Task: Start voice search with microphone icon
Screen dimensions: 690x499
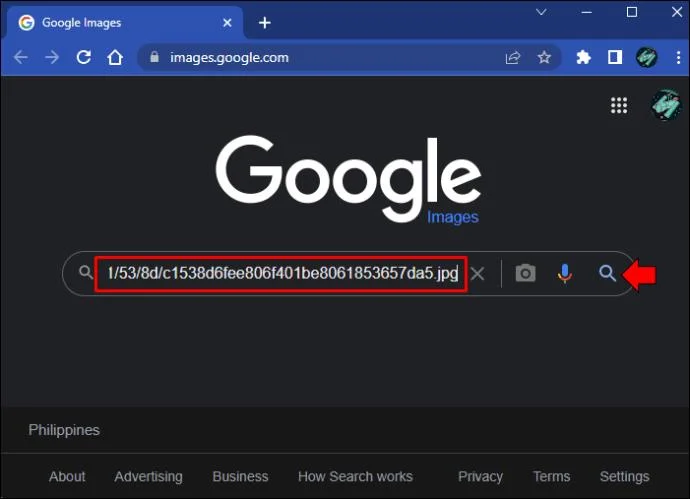Action: 565,273
